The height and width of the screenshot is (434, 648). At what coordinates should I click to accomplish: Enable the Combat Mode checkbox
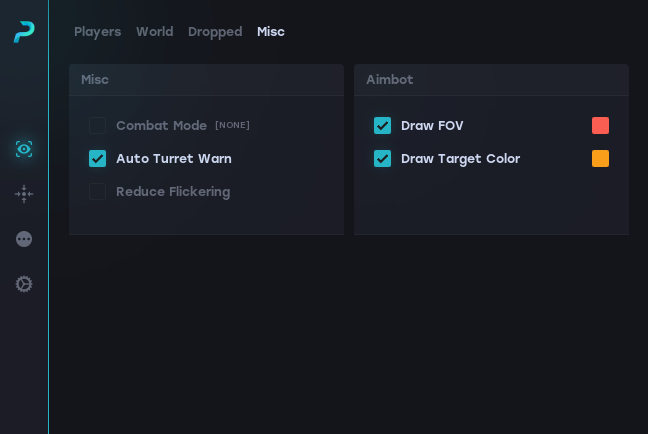98,125
